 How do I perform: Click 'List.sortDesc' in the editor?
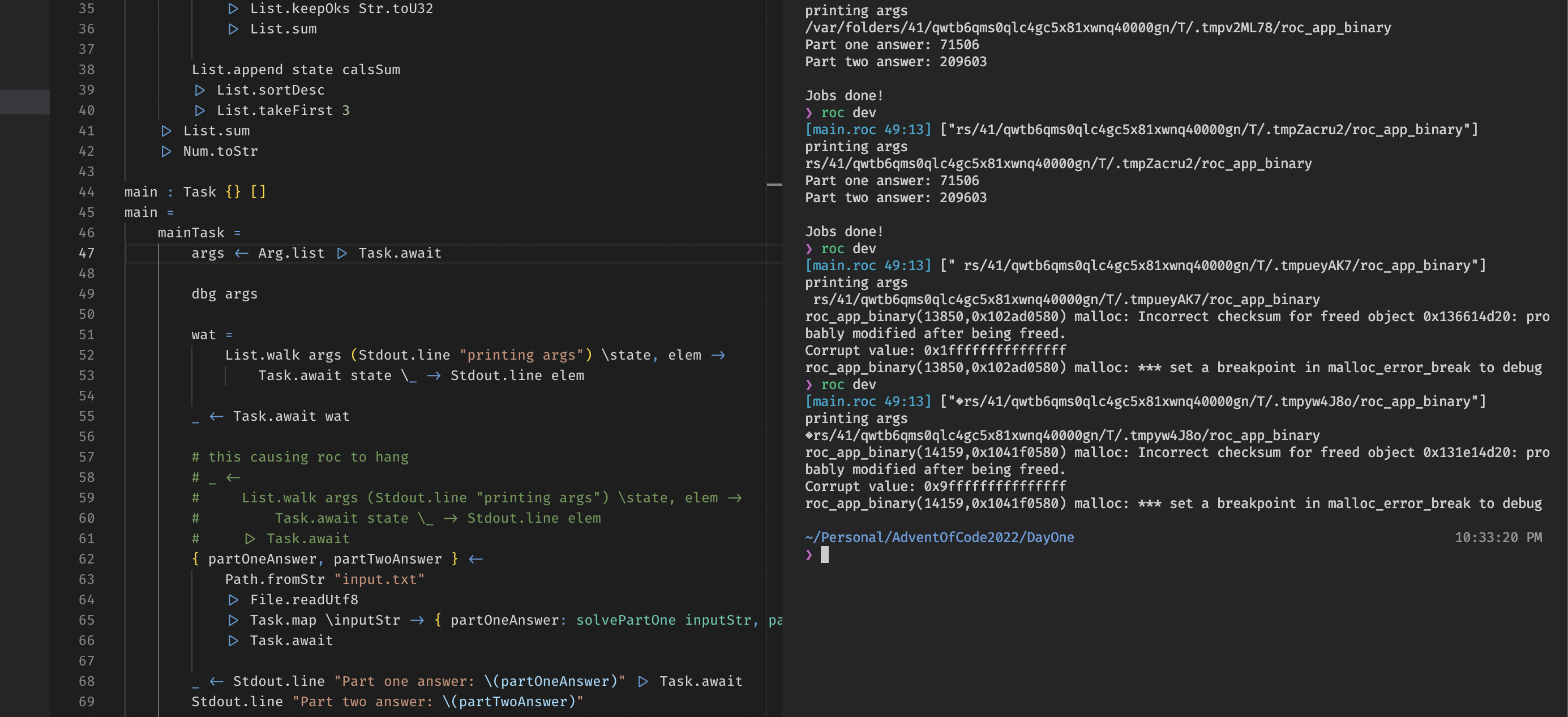pos(270,90)
